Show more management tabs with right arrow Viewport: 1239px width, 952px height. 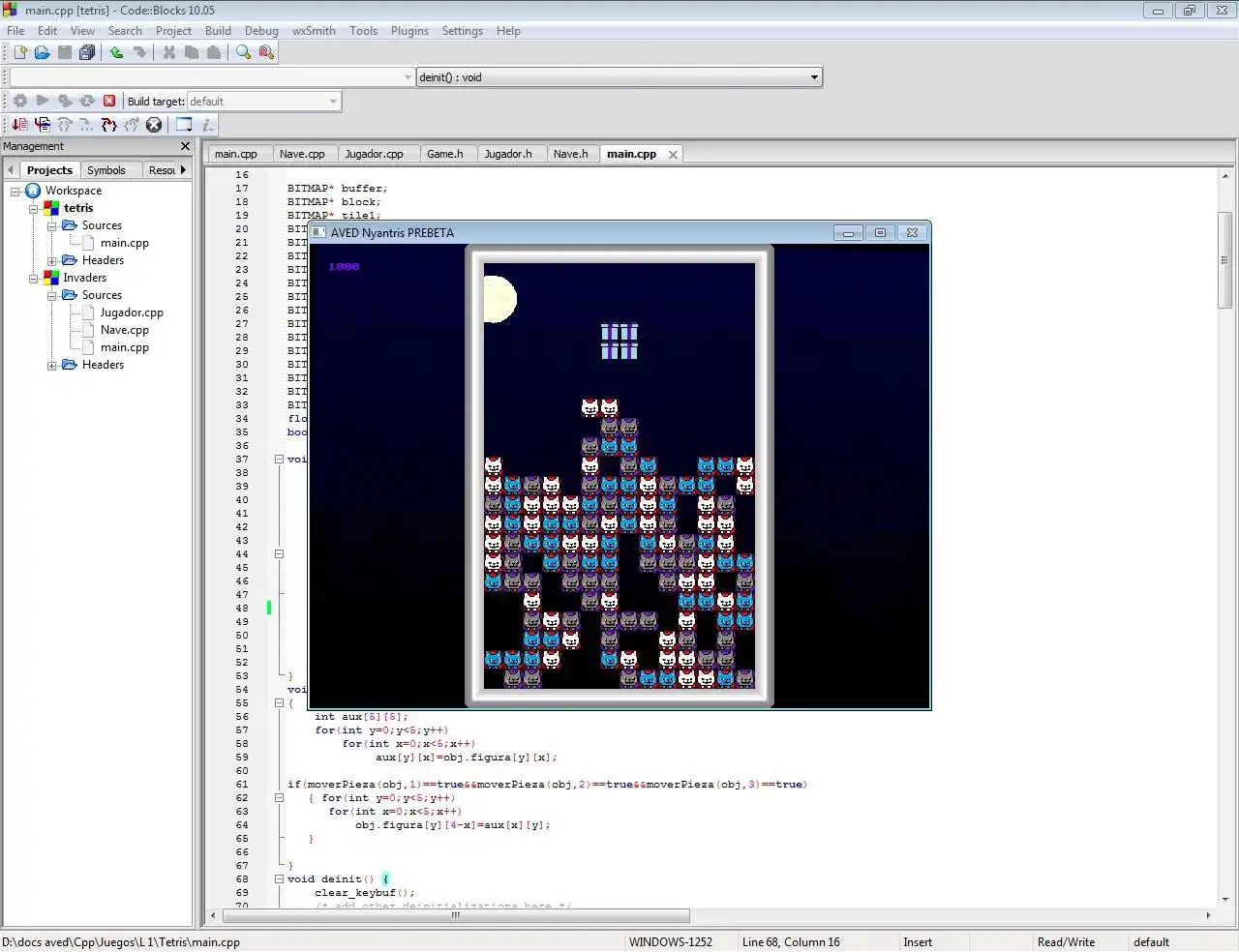pyautogui.click(x=183, y=170)
